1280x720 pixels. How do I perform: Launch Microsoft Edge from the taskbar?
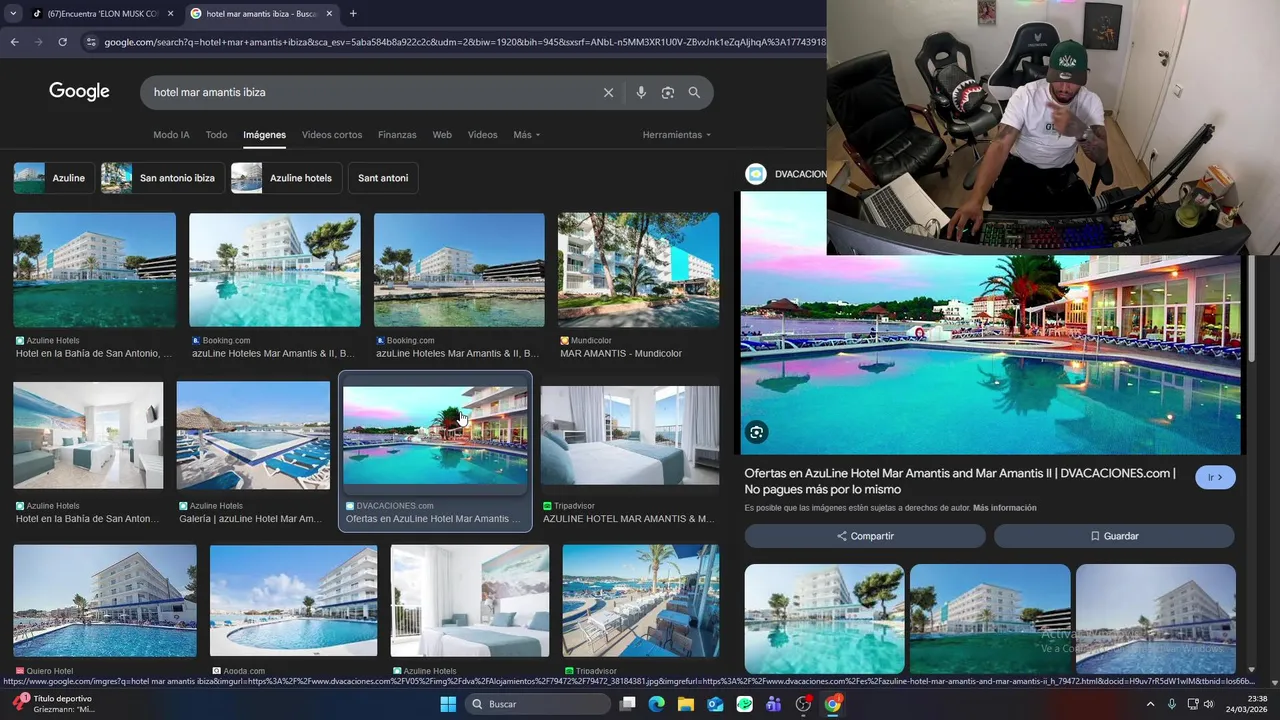click(x=656, y=704)
